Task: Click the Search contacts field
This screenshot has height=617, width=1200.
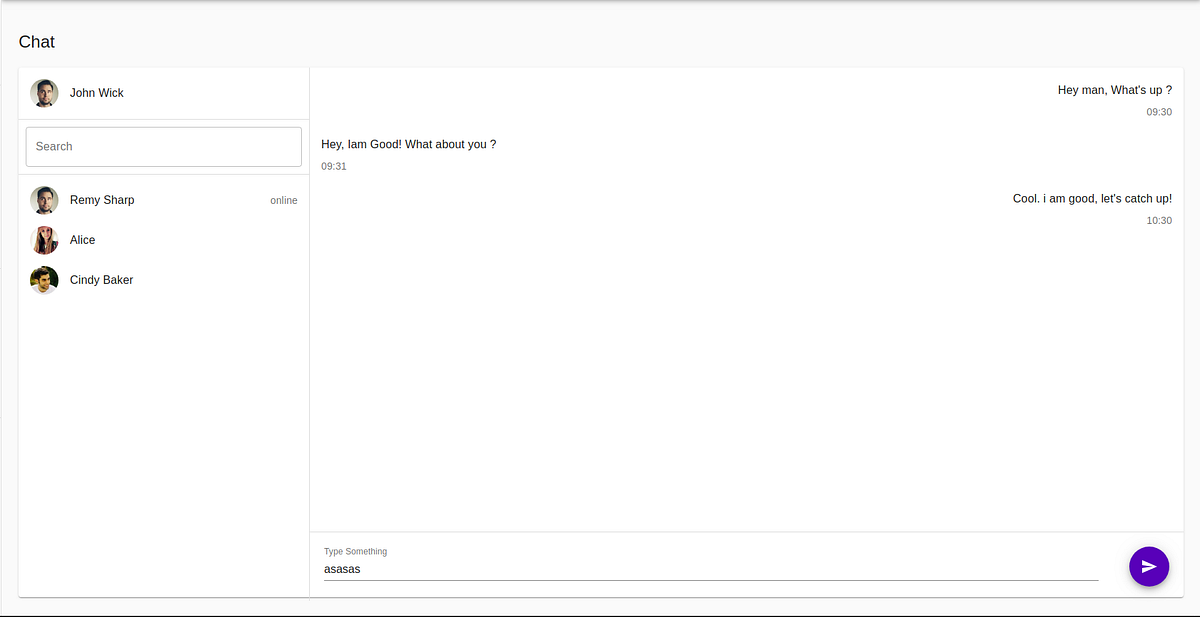Action: click(x=163, y=146)
